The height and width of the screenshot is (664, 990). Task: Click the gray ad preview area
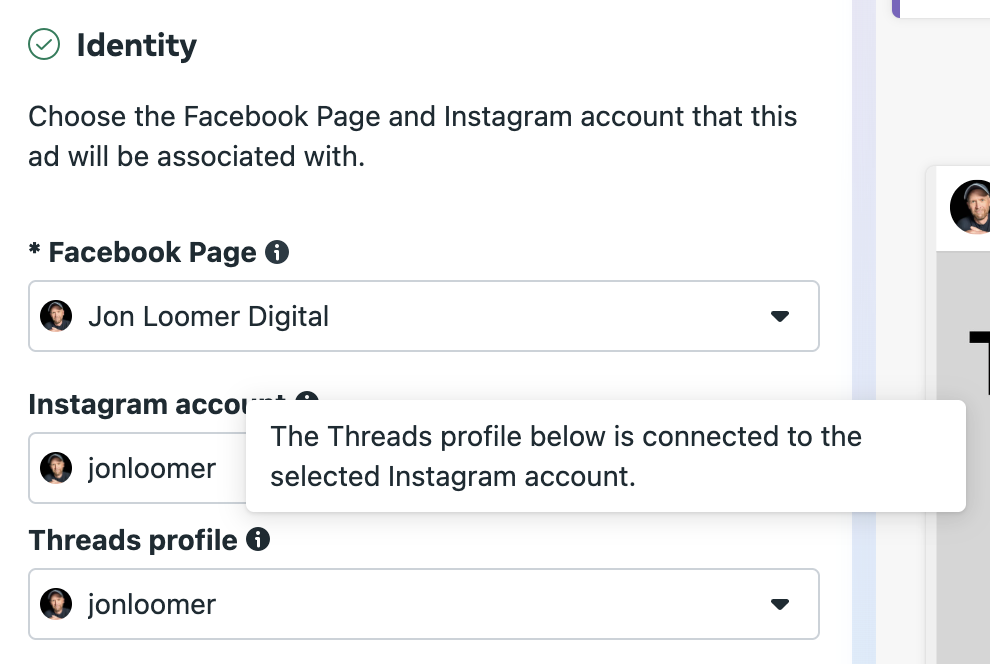point(963,458)
